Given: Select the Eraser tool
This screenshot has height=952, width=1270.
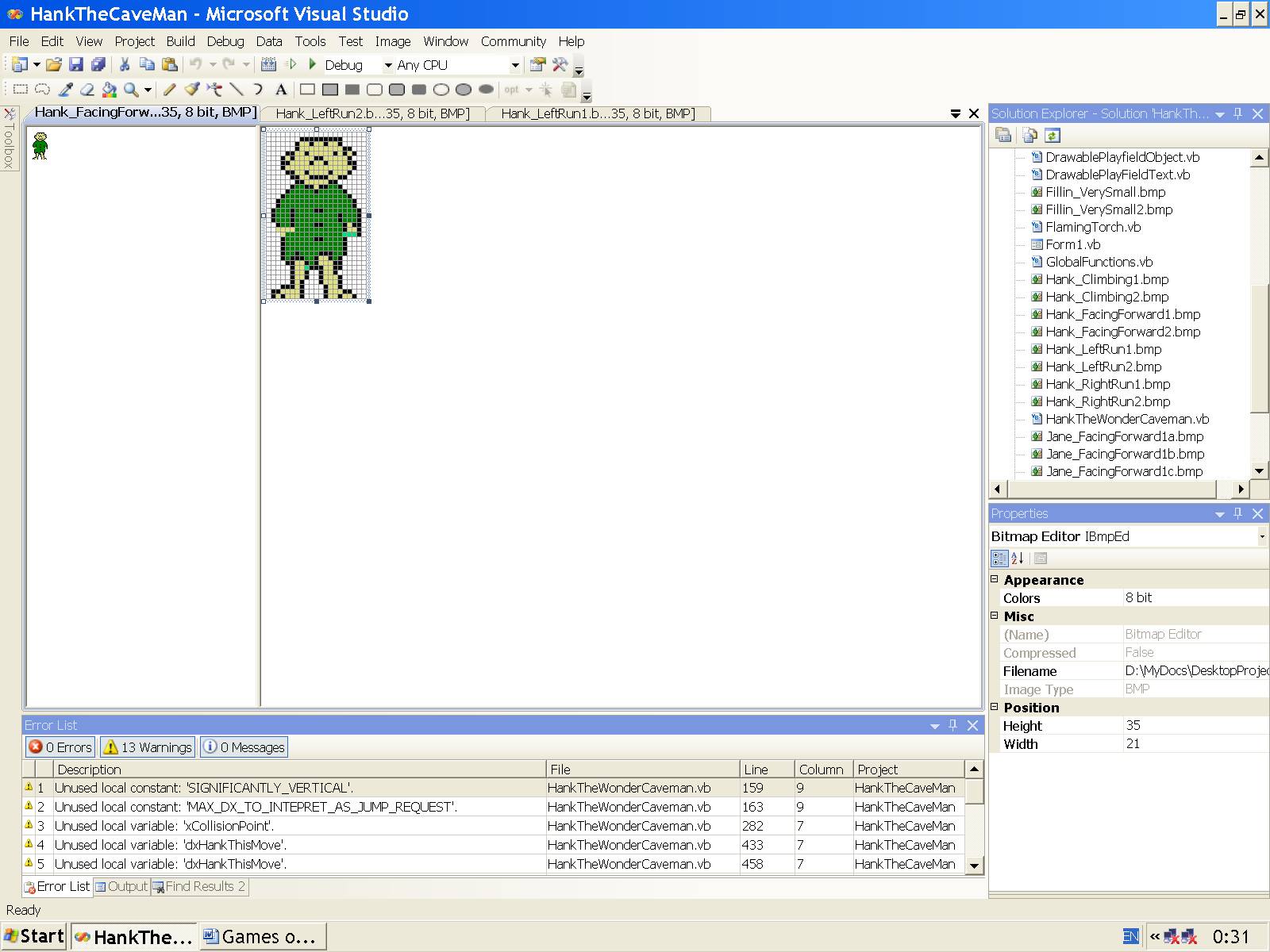Looking at the screenshot, I should tap(87, 90).
